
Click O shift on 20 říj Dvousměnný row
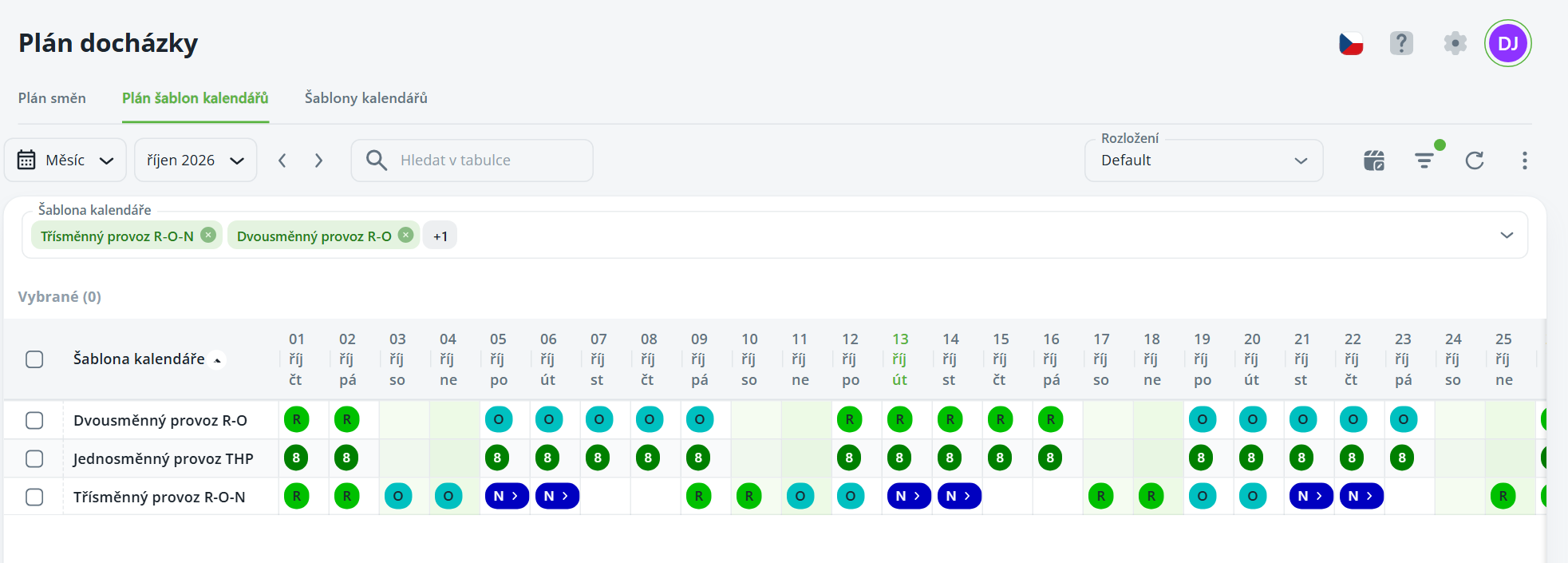(1252, 419)
